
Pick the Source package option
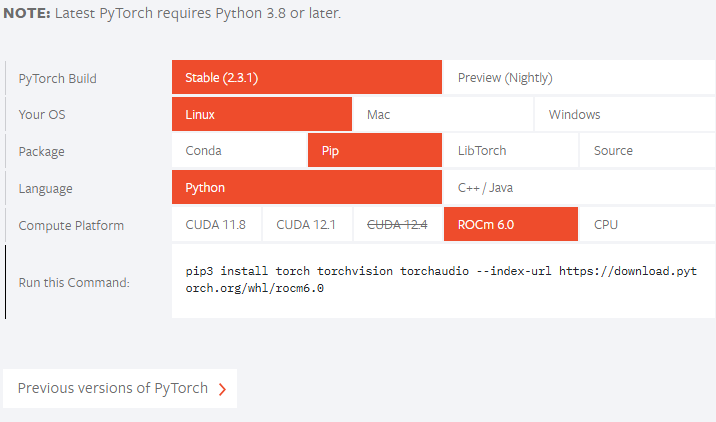pos(648,151)
